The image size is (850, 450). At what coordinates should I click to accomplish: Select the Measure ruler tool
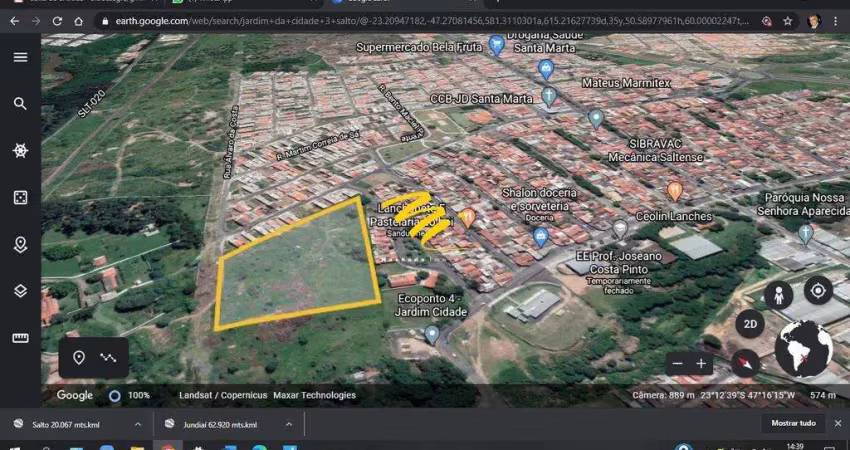tap(20, 338)
